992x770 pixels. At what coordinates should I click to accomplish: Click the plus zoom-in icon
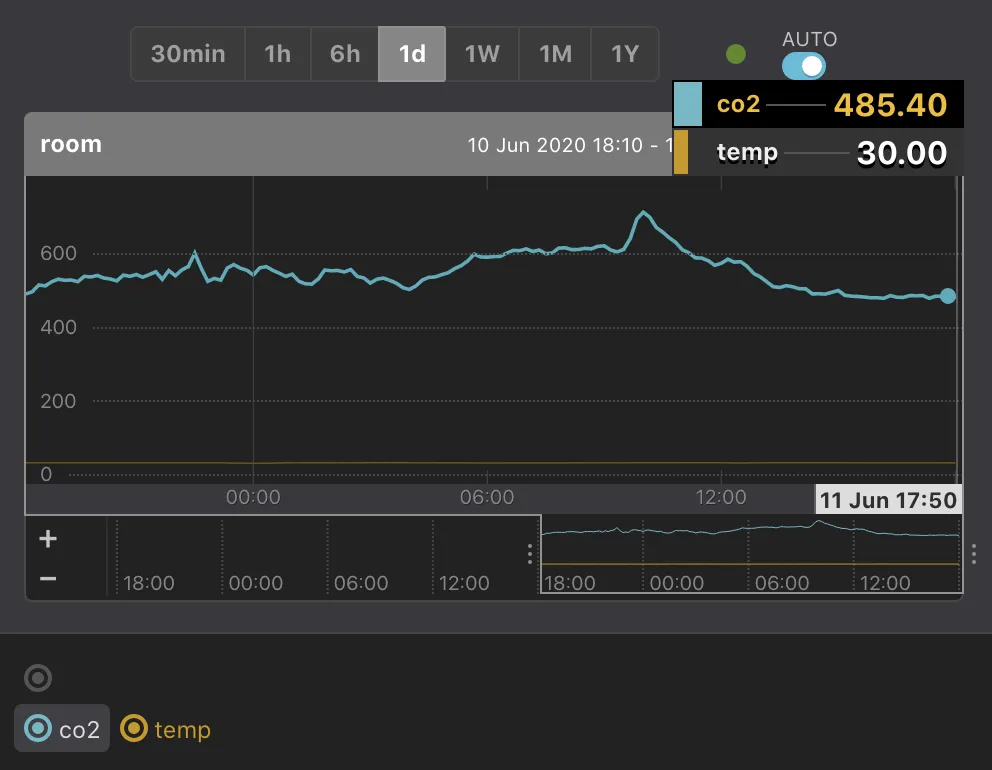pyautogui.click(x=47, y=539)
